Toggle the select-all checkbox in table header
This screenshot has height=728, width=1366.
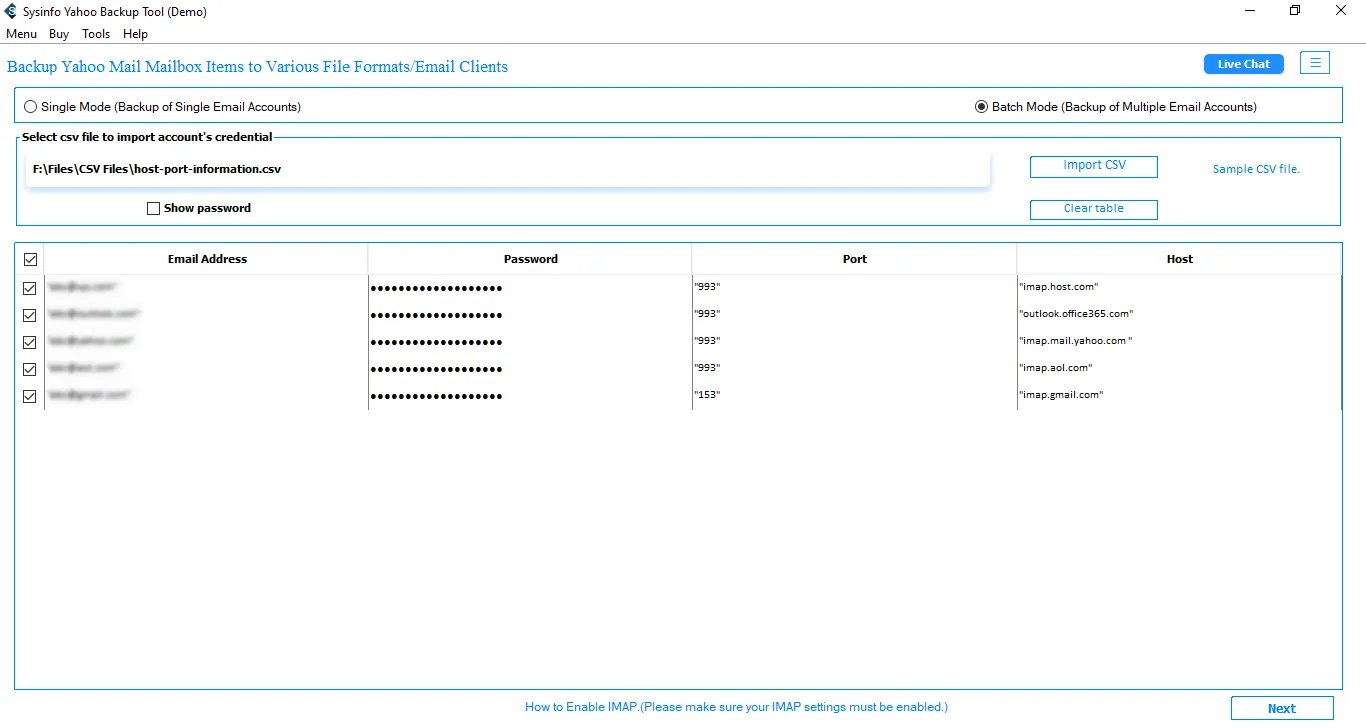(x=30, y=259)
